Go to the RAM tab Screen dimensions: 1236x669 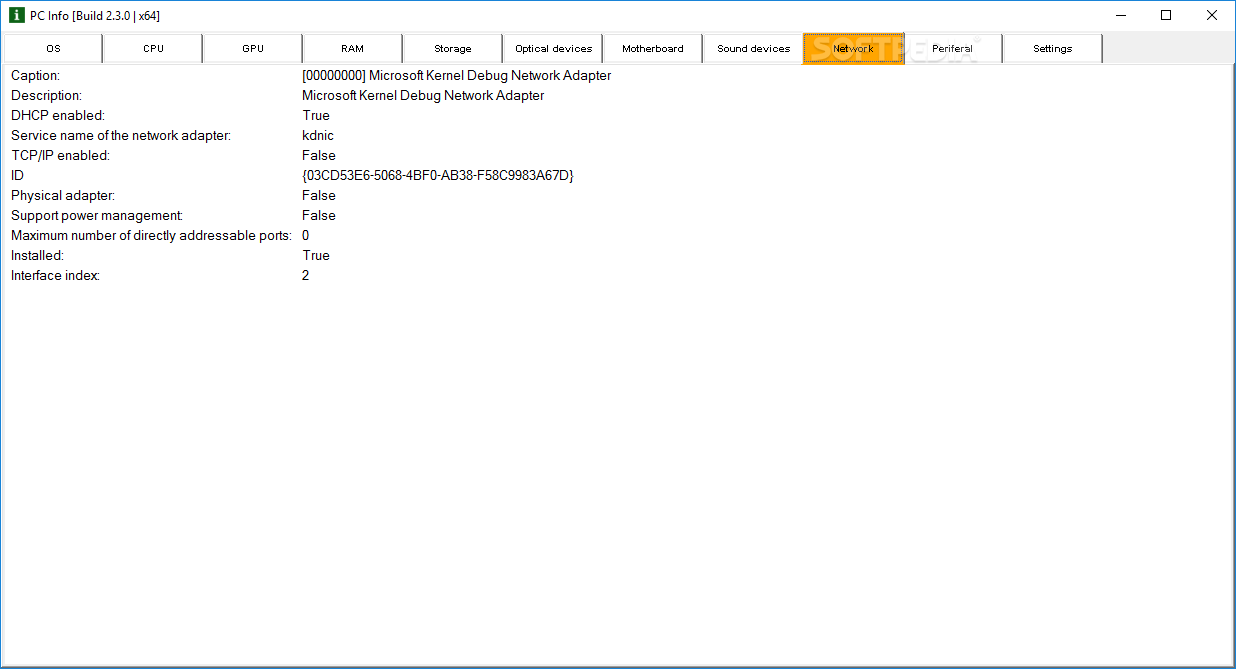coord(353,49)
